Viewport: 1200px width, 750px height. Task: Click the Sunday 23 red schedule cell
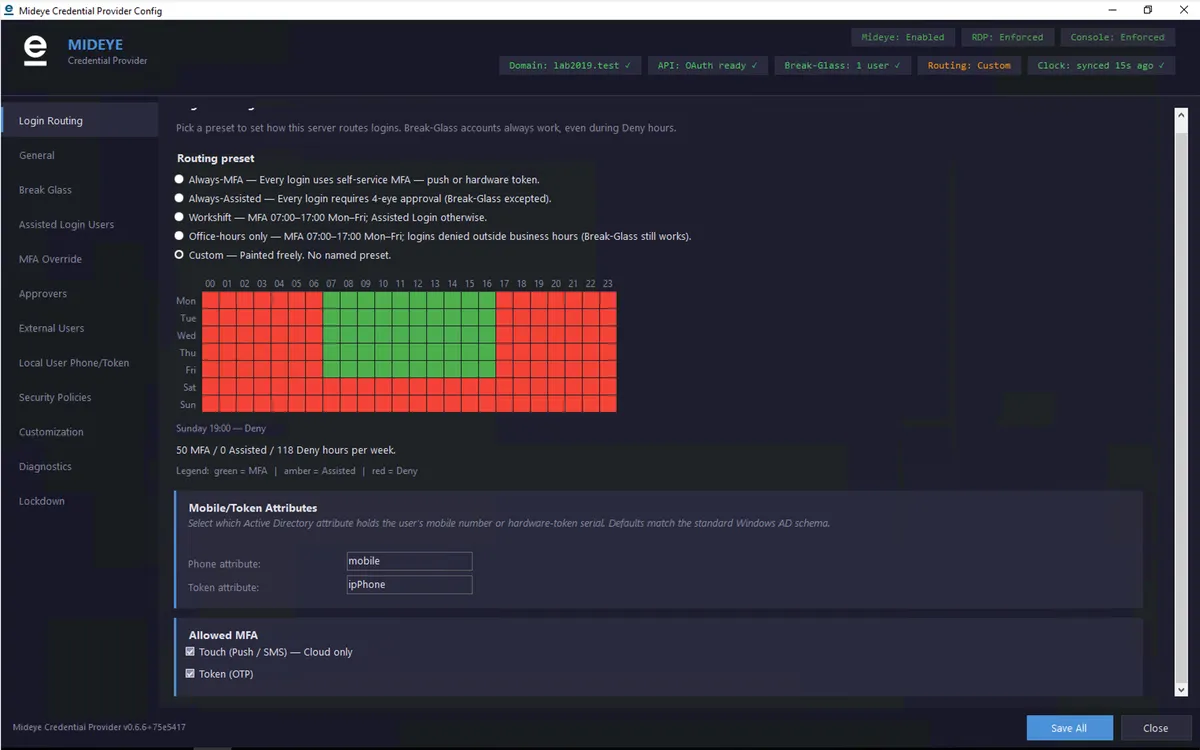point(608,404)
